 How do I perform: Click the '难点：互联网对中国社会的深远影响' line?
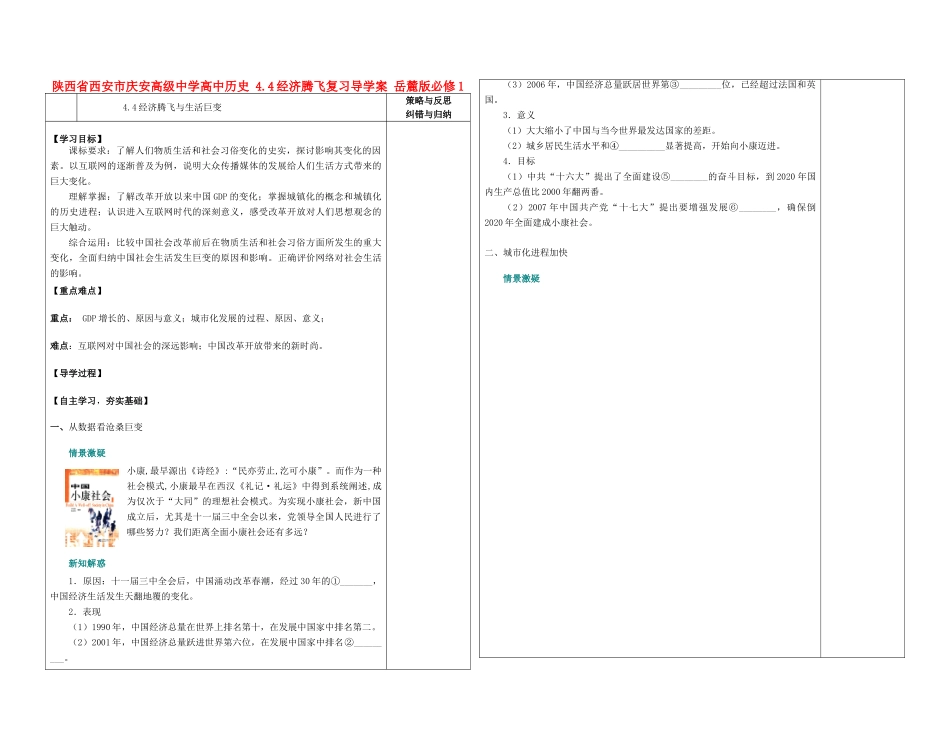tap(187, 346)
